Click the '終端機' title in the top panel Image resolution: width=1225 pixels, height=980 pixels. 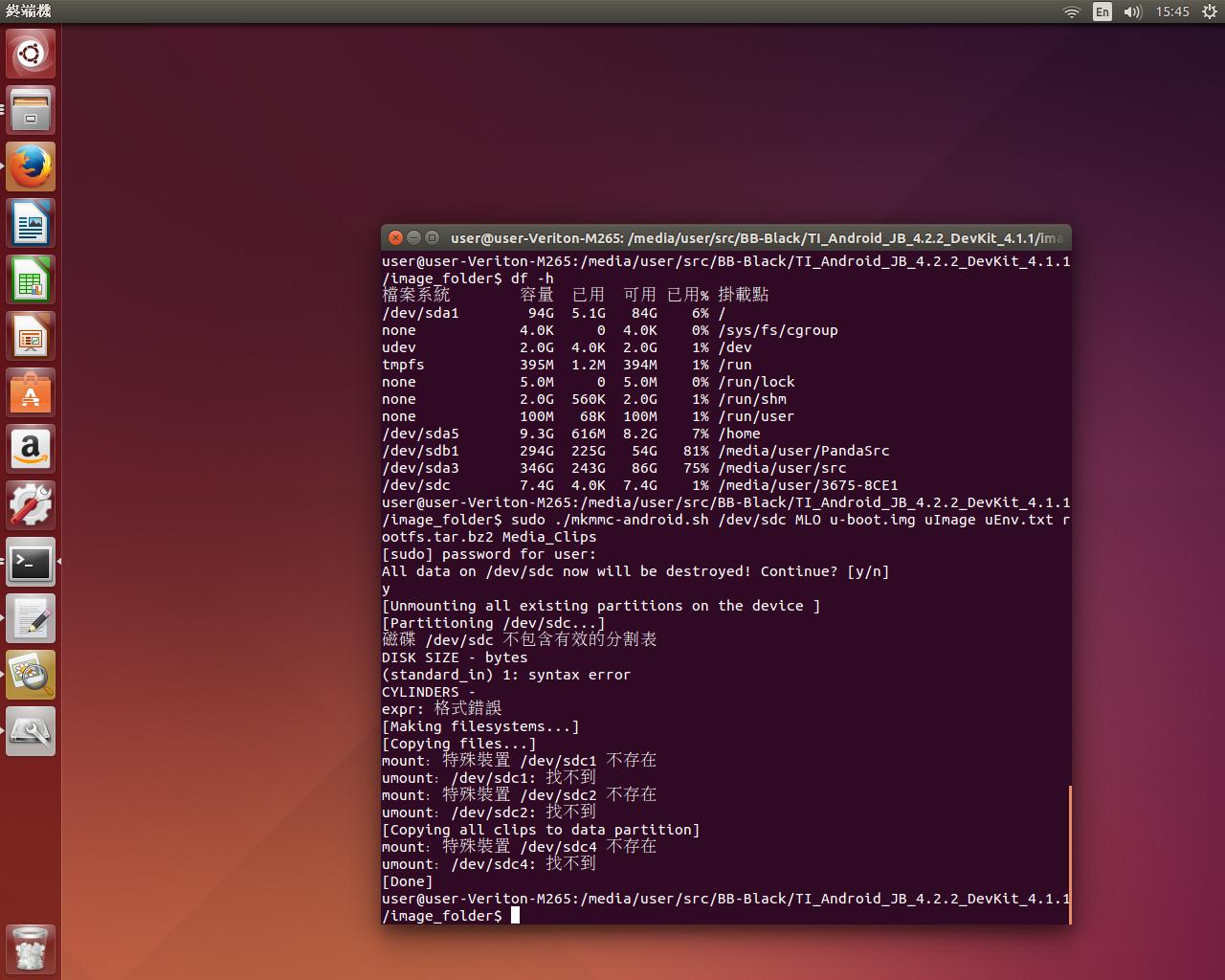click(x=29, y=11)
